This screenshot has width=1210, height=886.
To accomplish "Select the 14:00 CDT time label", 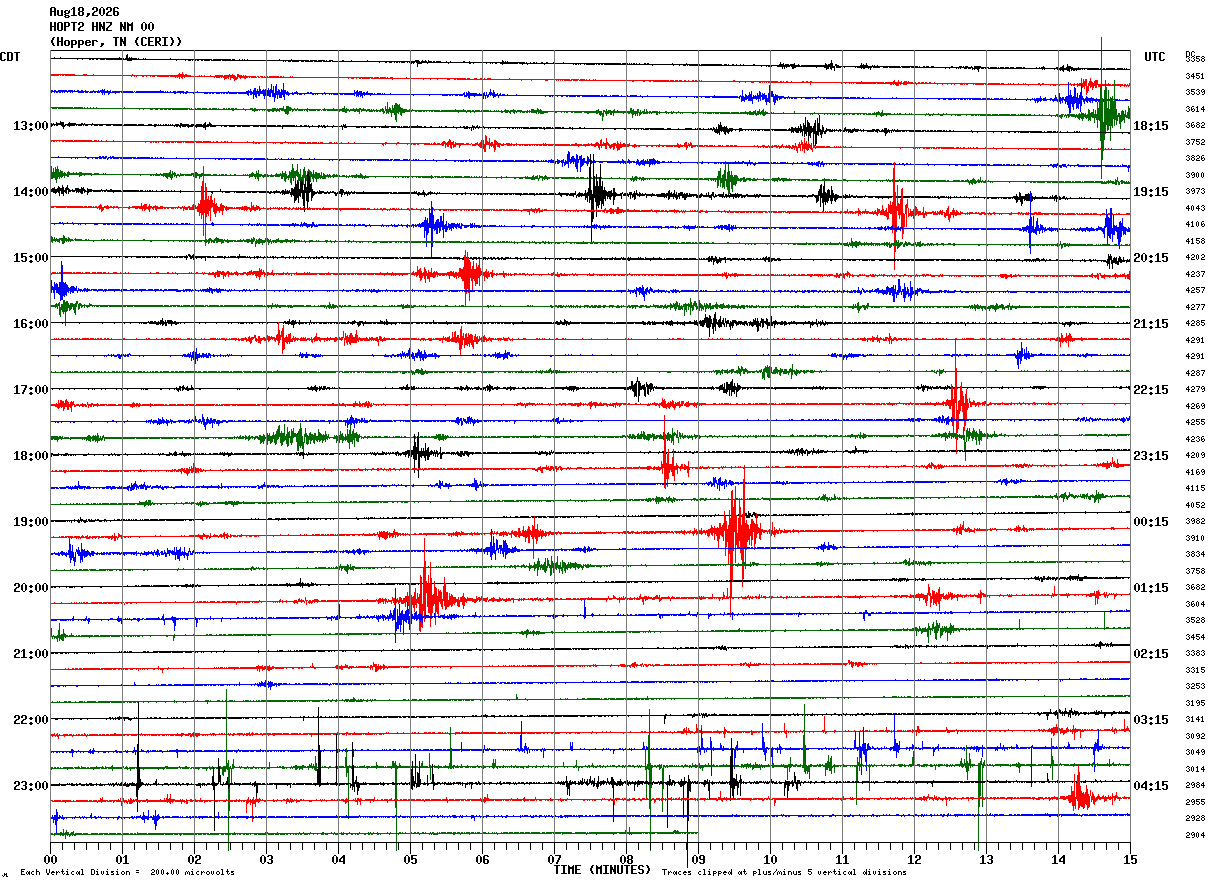I will [x=31, y=192].
